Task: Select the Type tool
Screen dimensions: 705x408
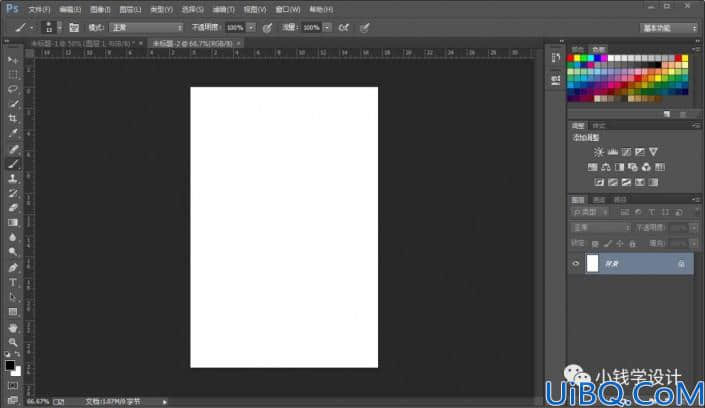Action: [x=13, y=282]
